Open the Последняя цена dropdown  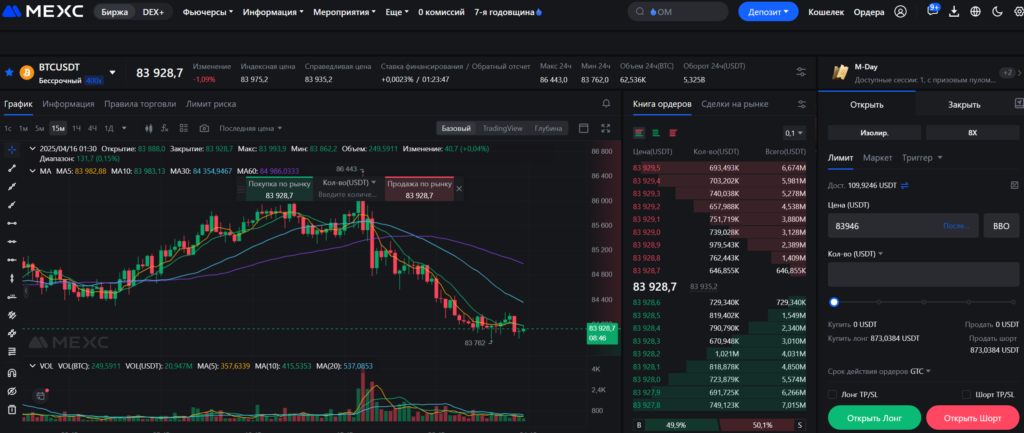coord(251,129)
